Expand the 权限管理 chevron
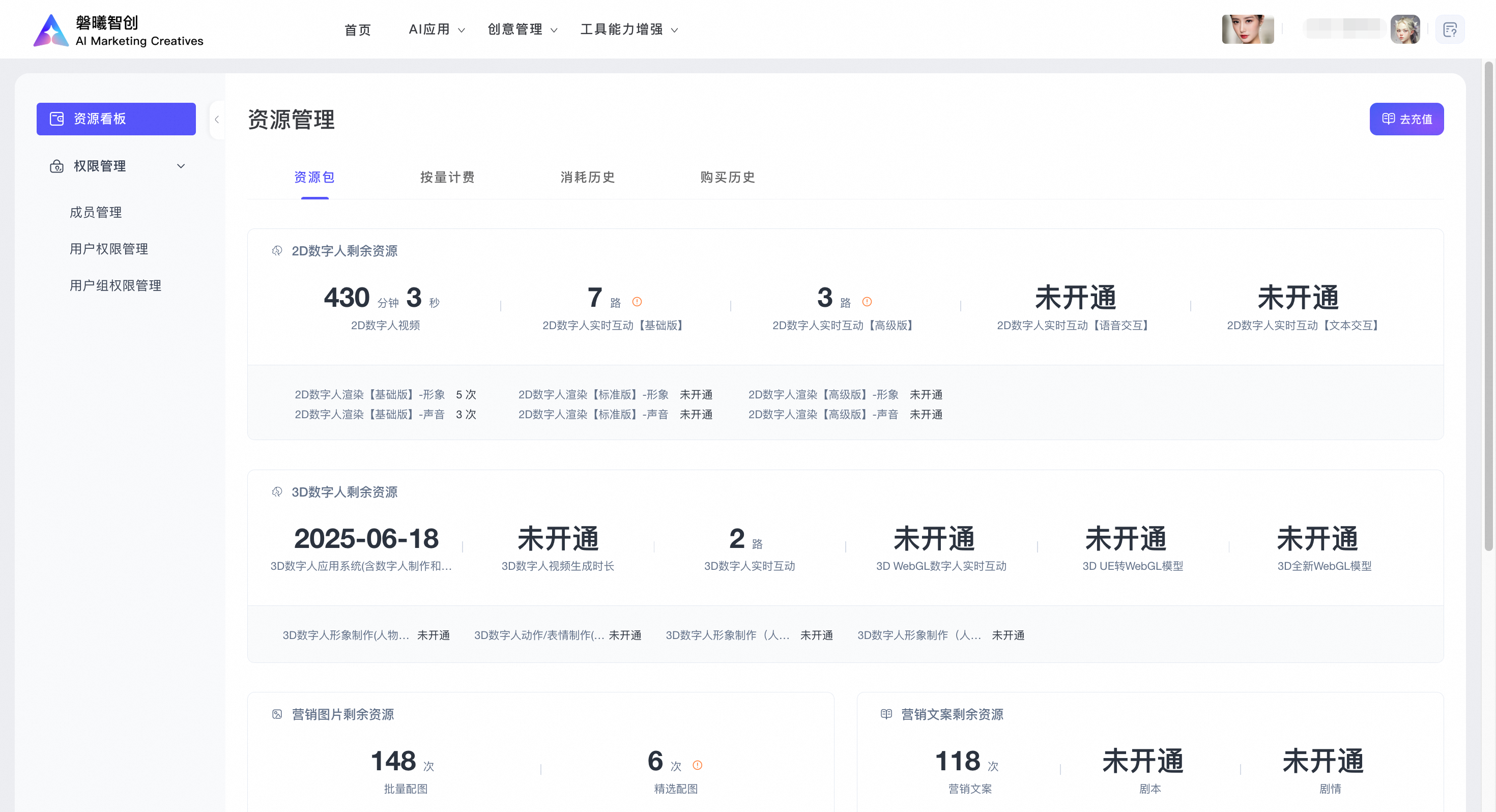This screenshot has height=812, width=1496. coord(181,166)
